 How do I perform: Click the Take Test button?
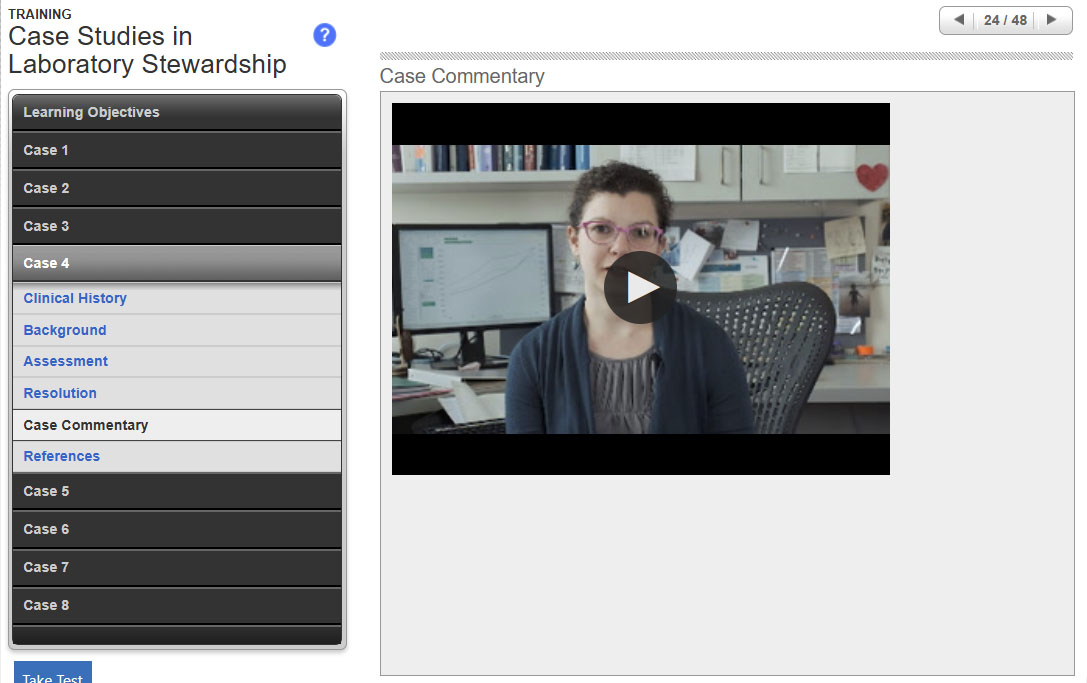pyautogui.click(x=53, y=674)
